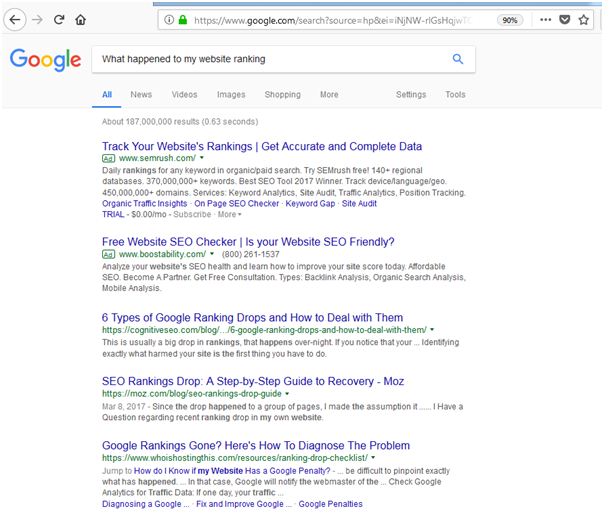The height and width of the screenshot is (517, 604).
Task: Expand dropdown arrow after whoishostingthis.com URL
Action: pyautogui.click(x=373, y=458)
